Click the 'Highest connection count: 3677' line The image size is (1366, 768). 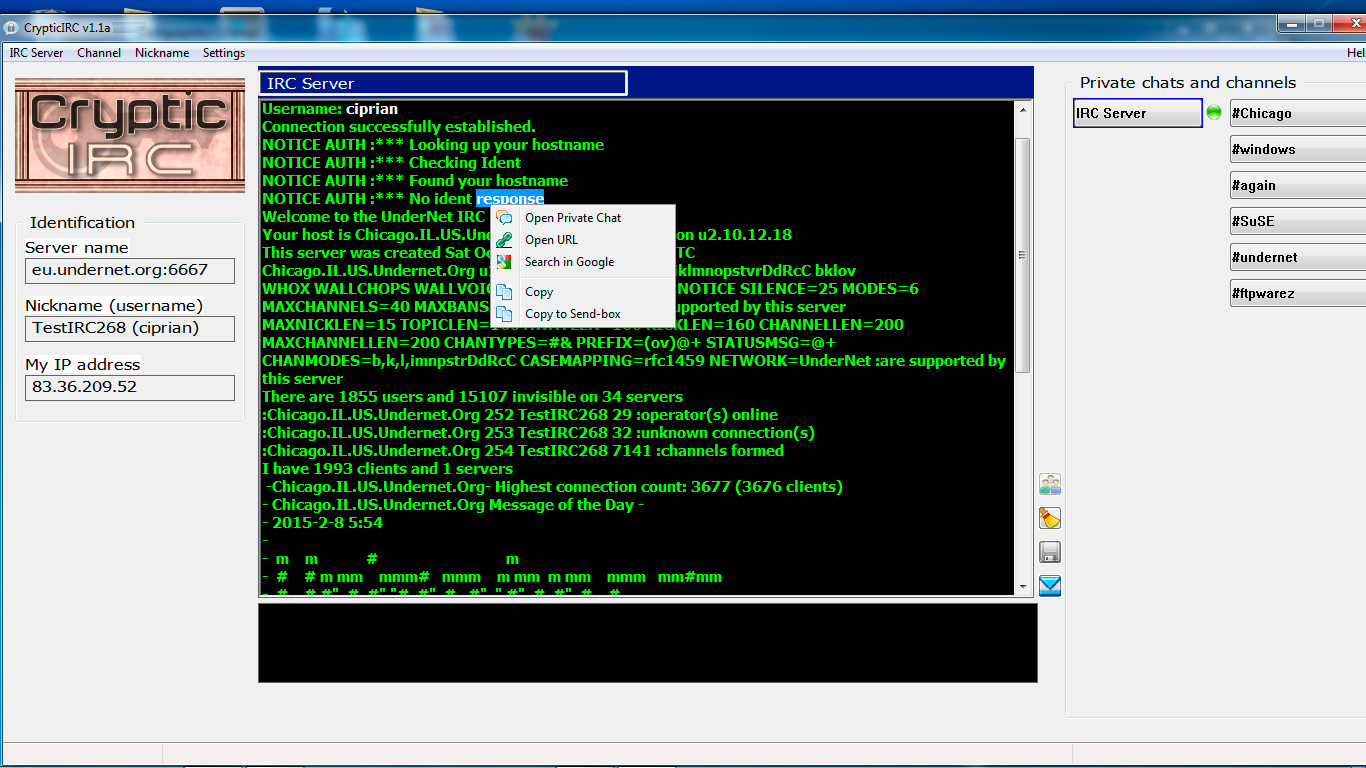click(554, 487)
